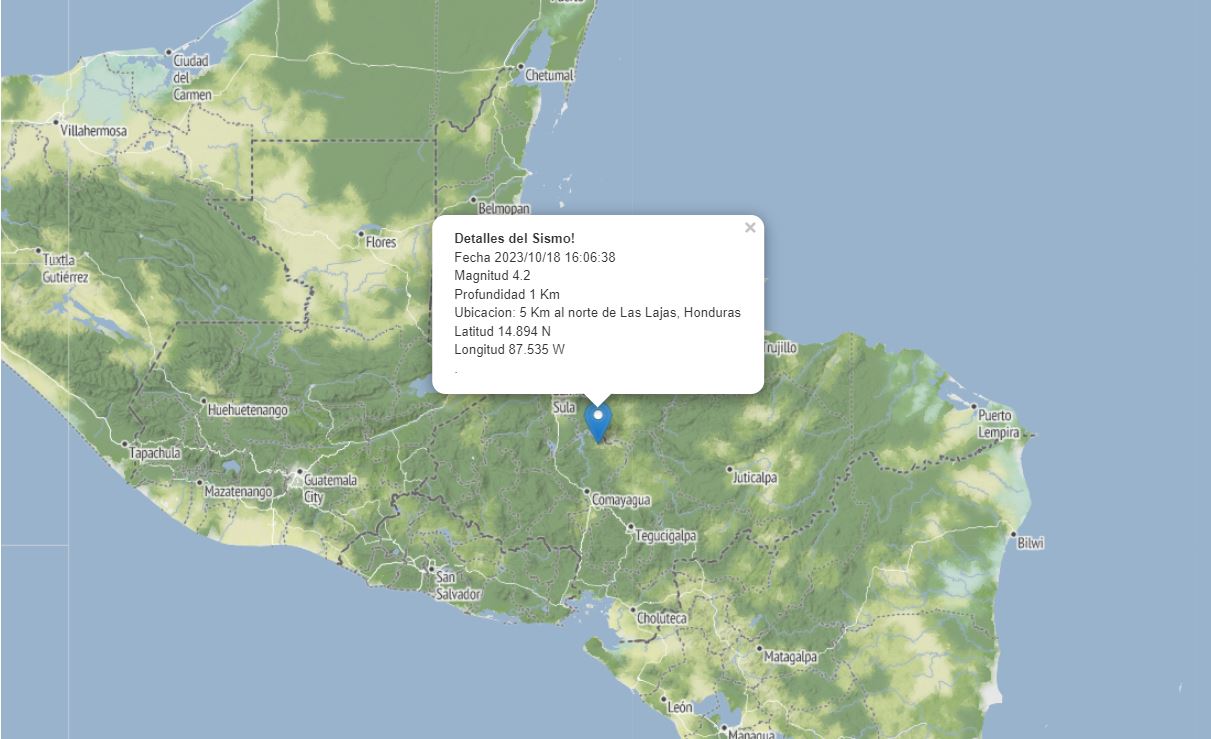Select the 'Fecha 2023/10/18 16:06:38' line
The width and height of the screenshot is (1211, 739).
[x=535, y=257]
